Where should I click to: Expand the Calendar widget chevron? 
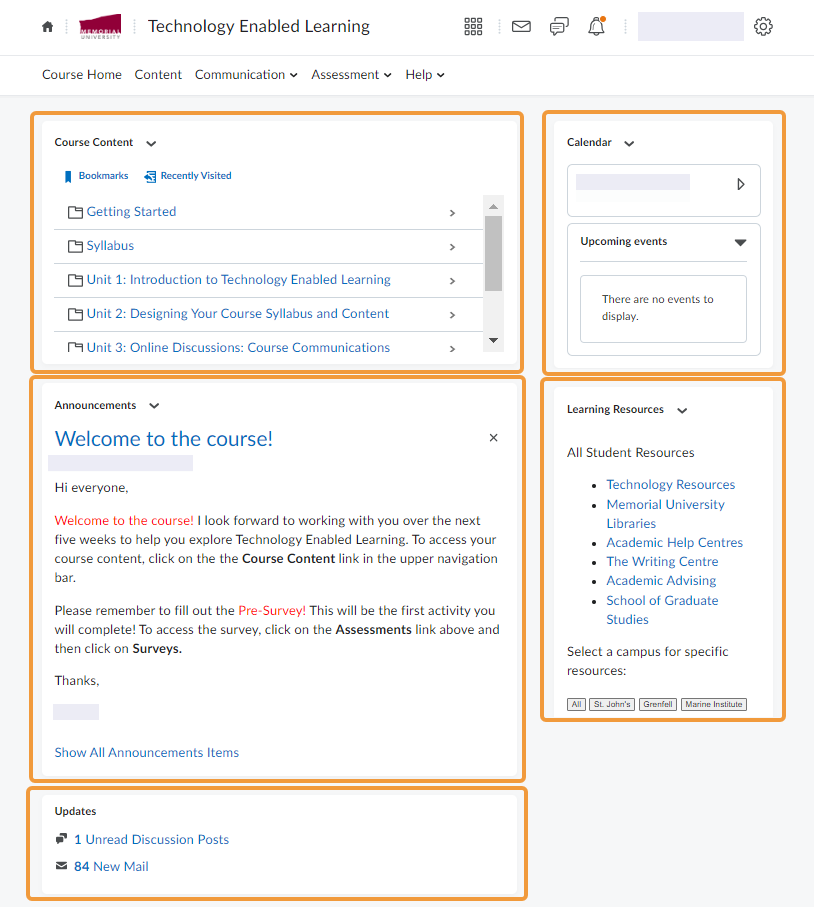click(x=629, y=143)
